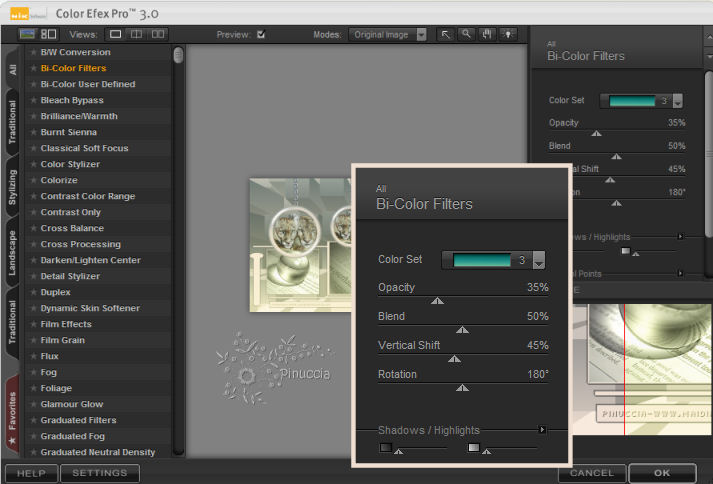Click the up arrow above the settings panel
This screenshot has height=484, width=713.
pos(708,38)
